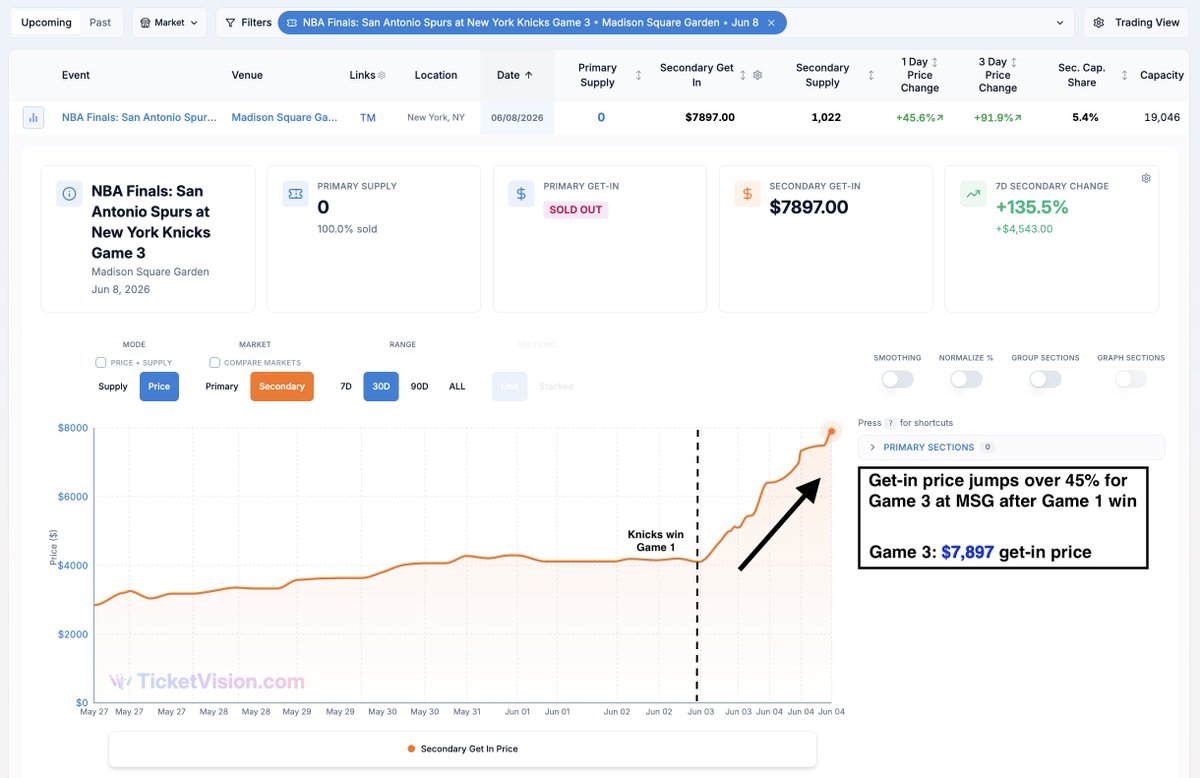Set range to 7D

[346, 386]
